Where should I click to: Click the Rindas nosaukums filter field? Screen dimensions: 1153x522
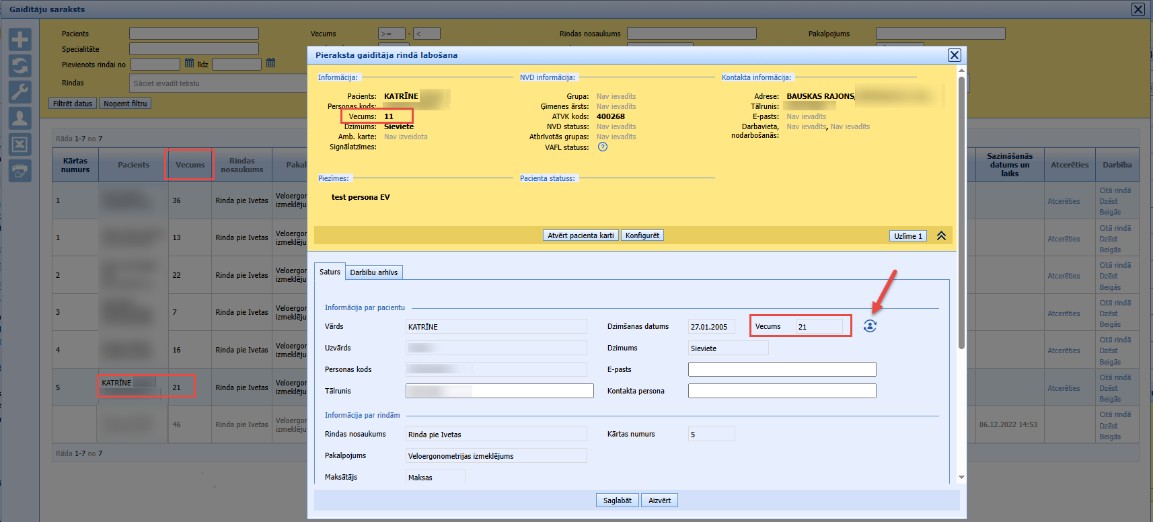[x=692, y=34]
